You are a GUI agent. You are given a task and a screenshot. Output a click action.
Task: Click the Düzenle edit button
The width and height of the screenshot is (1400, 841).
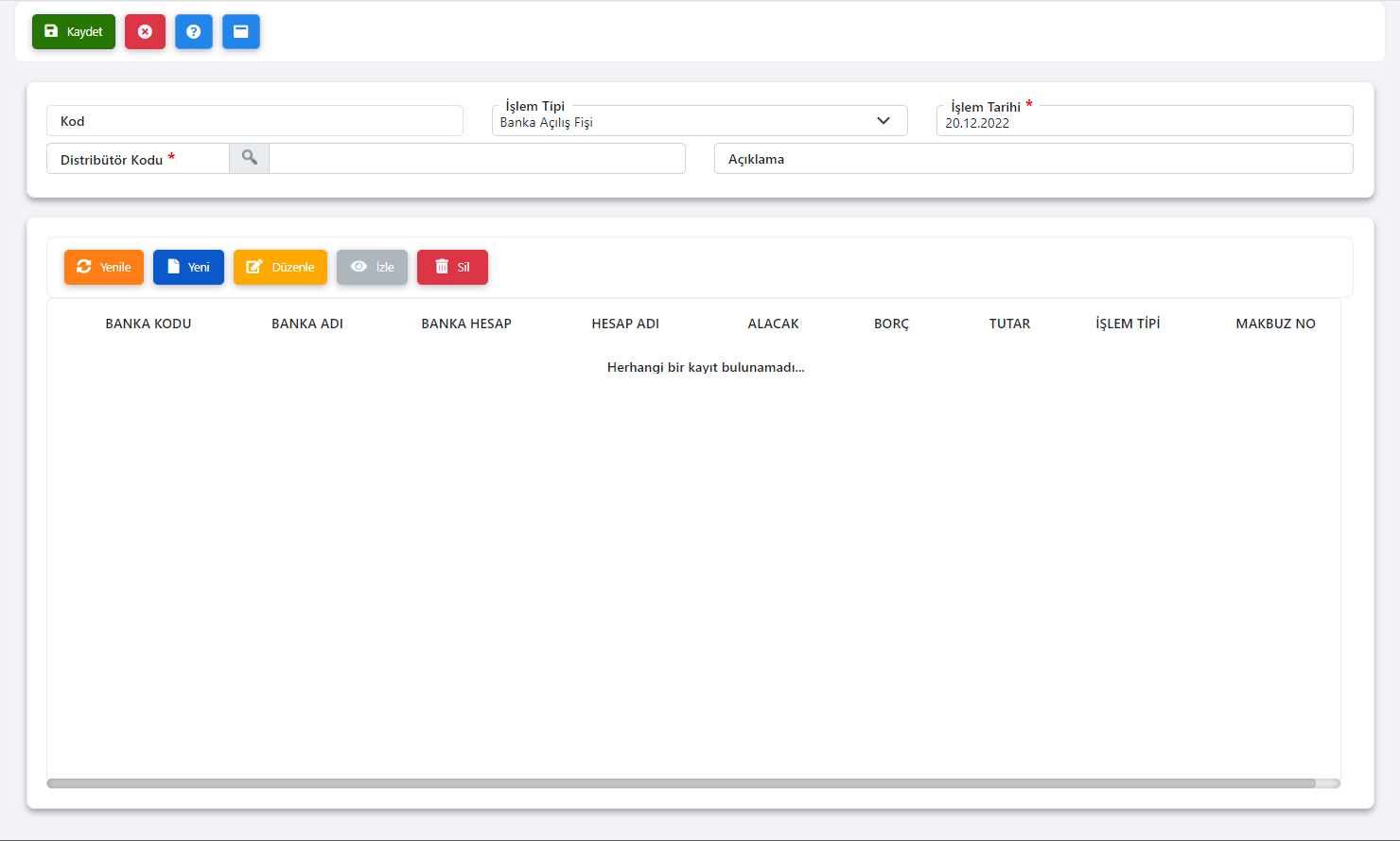pyautogui.click(x=280, y=267)
